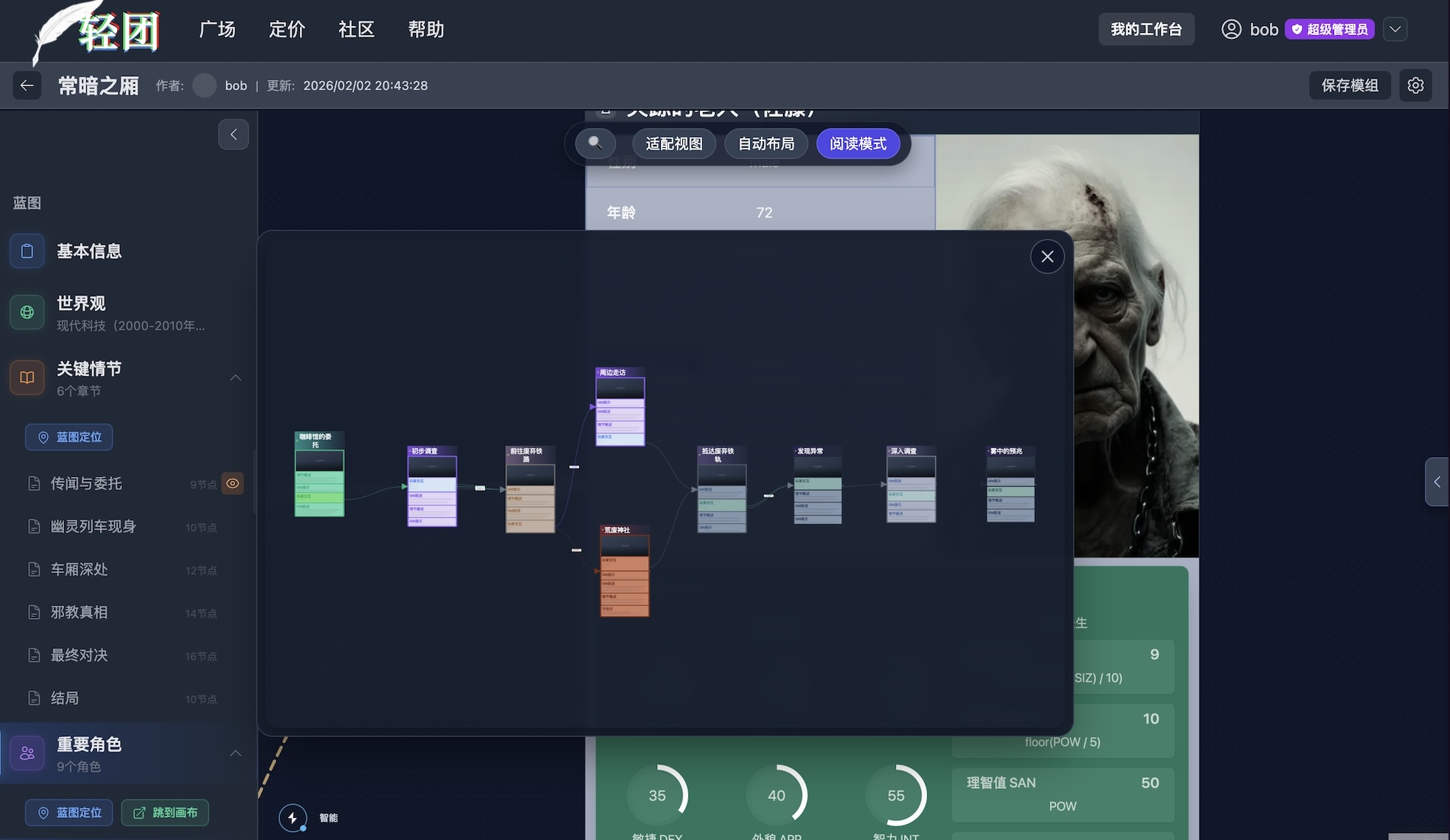
Task: Click the lightning smart assistant icon
Action: (292, 818)
